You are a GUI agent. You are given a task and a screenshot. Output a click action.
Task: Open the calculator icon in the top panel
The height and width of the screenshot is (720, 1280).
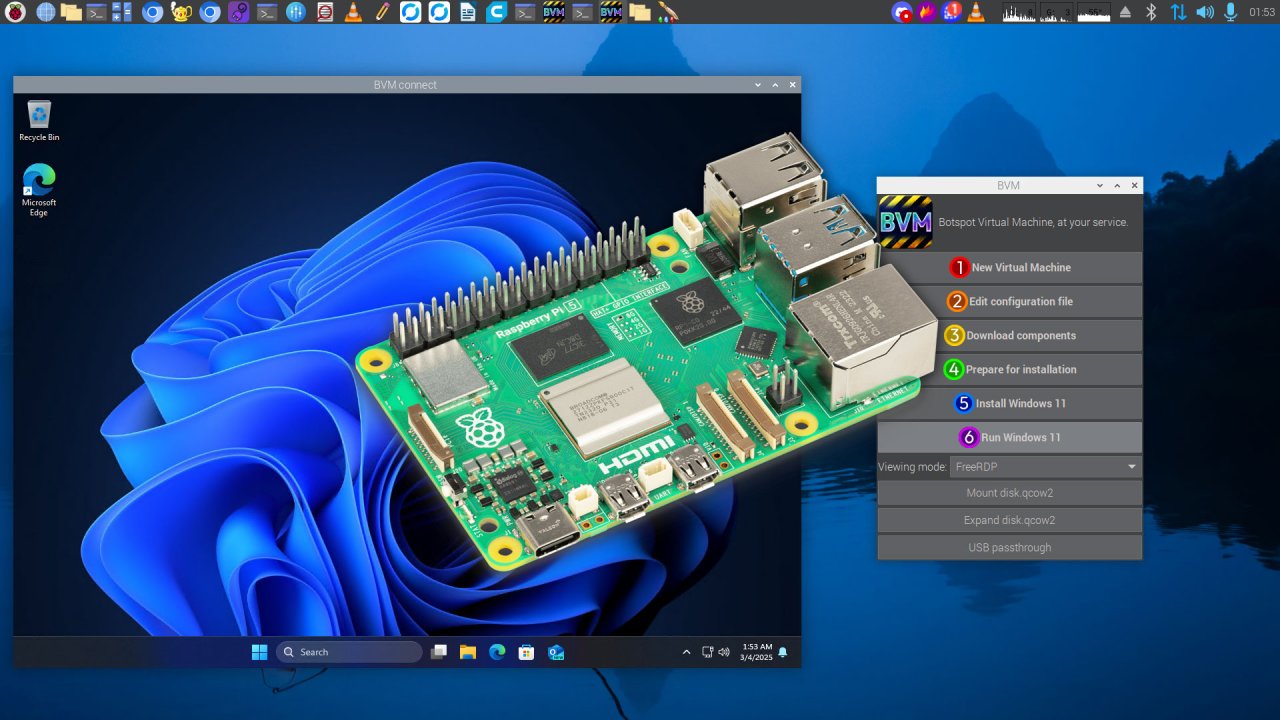click(x=122, y=12)
